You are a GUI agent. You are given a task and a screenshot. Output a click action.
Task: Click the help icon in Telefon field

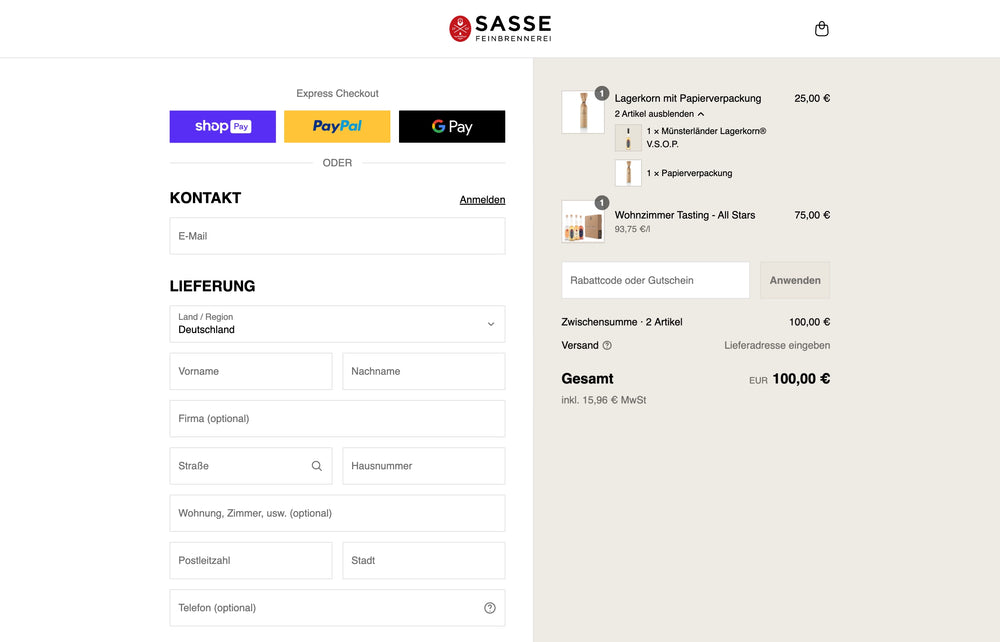tap(490, 608)
